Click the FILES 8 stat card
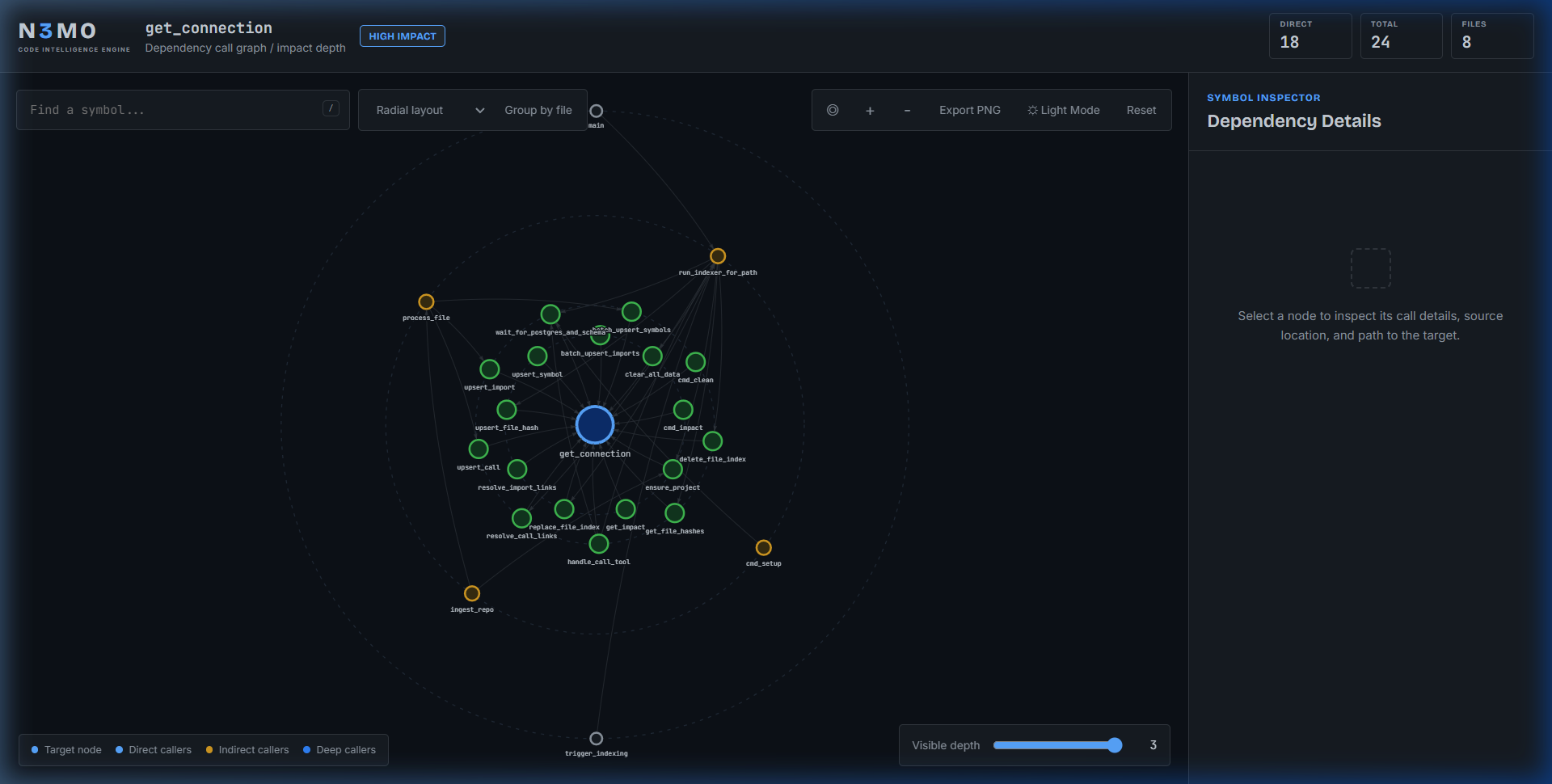 point(1492,36)
